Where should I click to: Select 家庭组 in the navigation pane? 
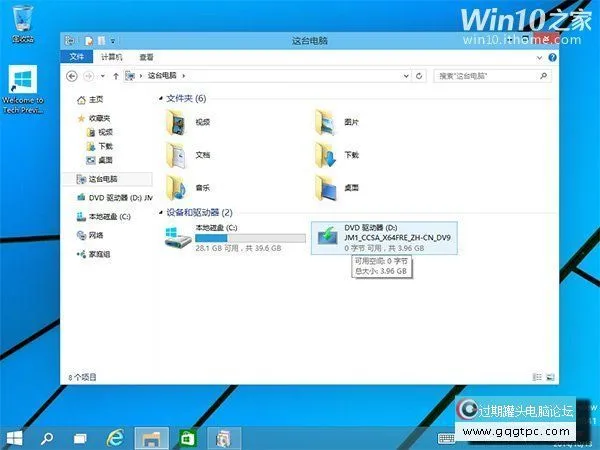coord(94,254)
